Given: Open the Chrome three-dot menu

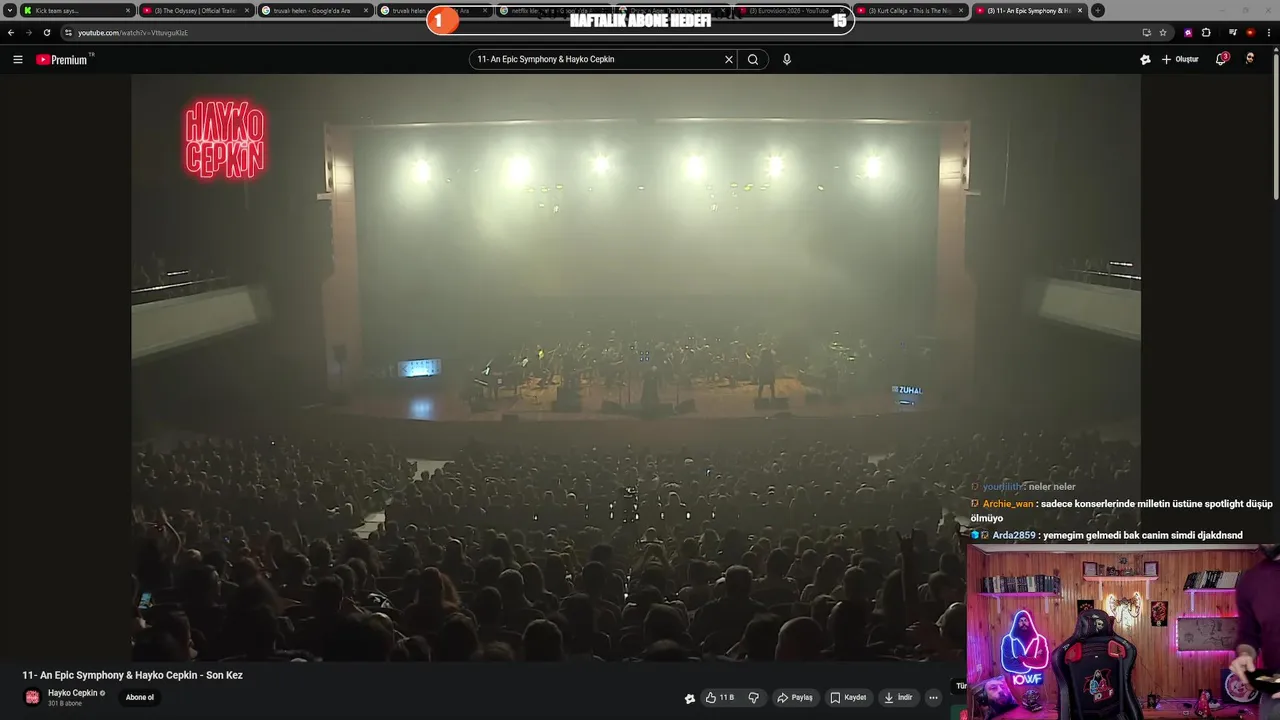Looking at the screenshot, I should tap(1268, 32).
